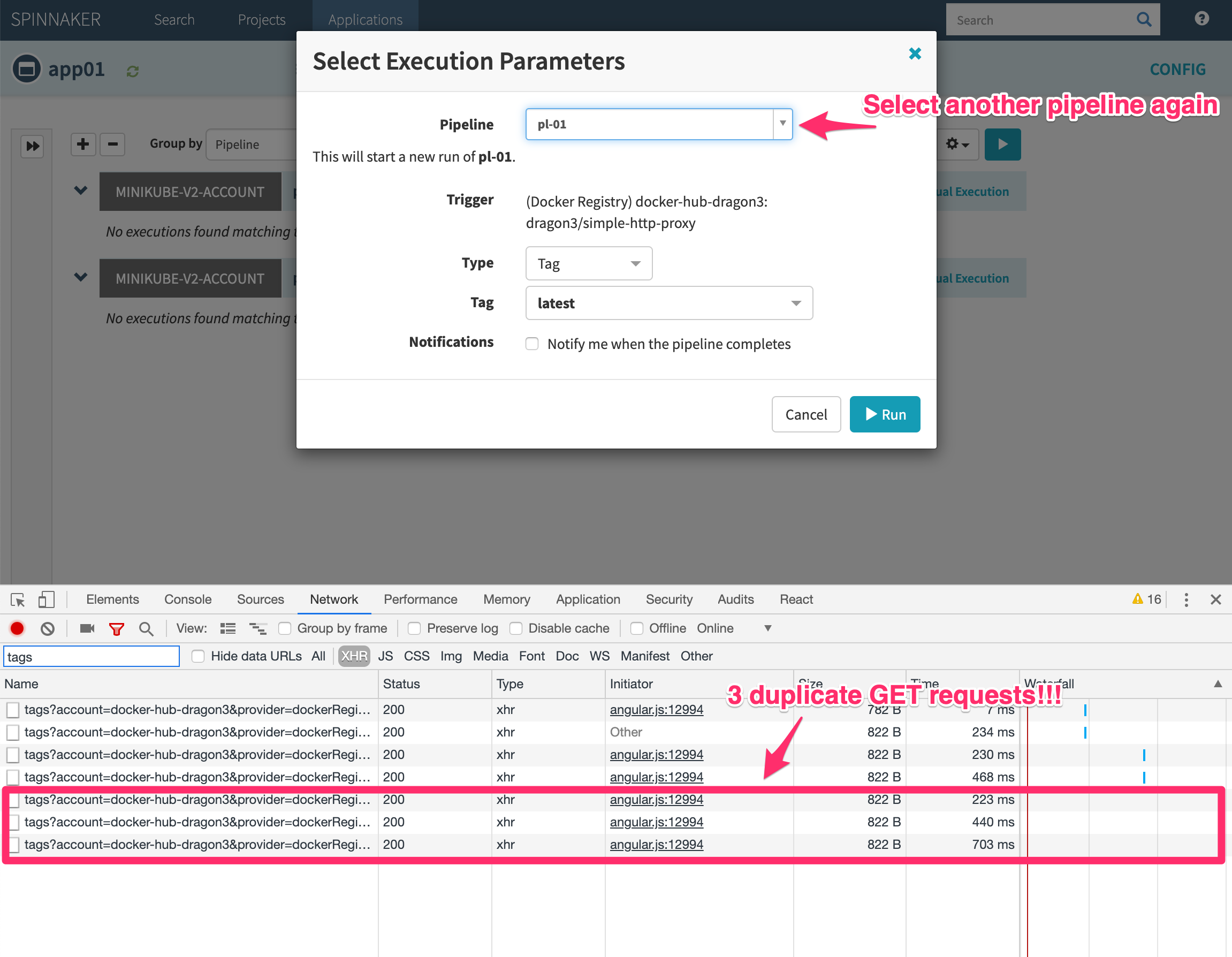Image resolution: width=1232 pixels, height=957 pixels.
Task: Click the DevTools record network log icon
Action: click(x=17, y=628)
